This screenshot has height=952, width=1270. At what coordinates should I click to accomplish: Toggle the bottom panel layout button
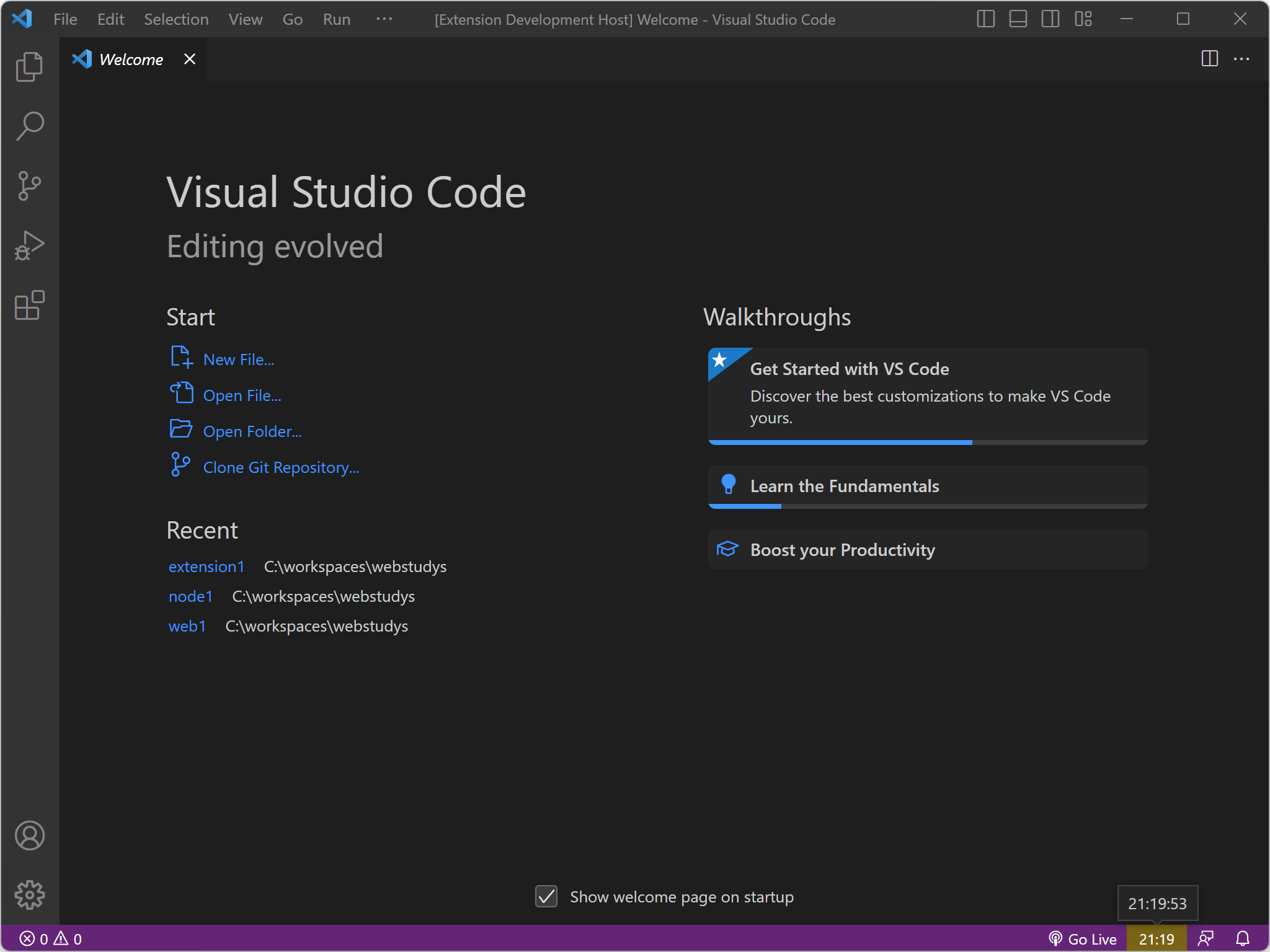pyautogui.click(x=1018, y=19)
